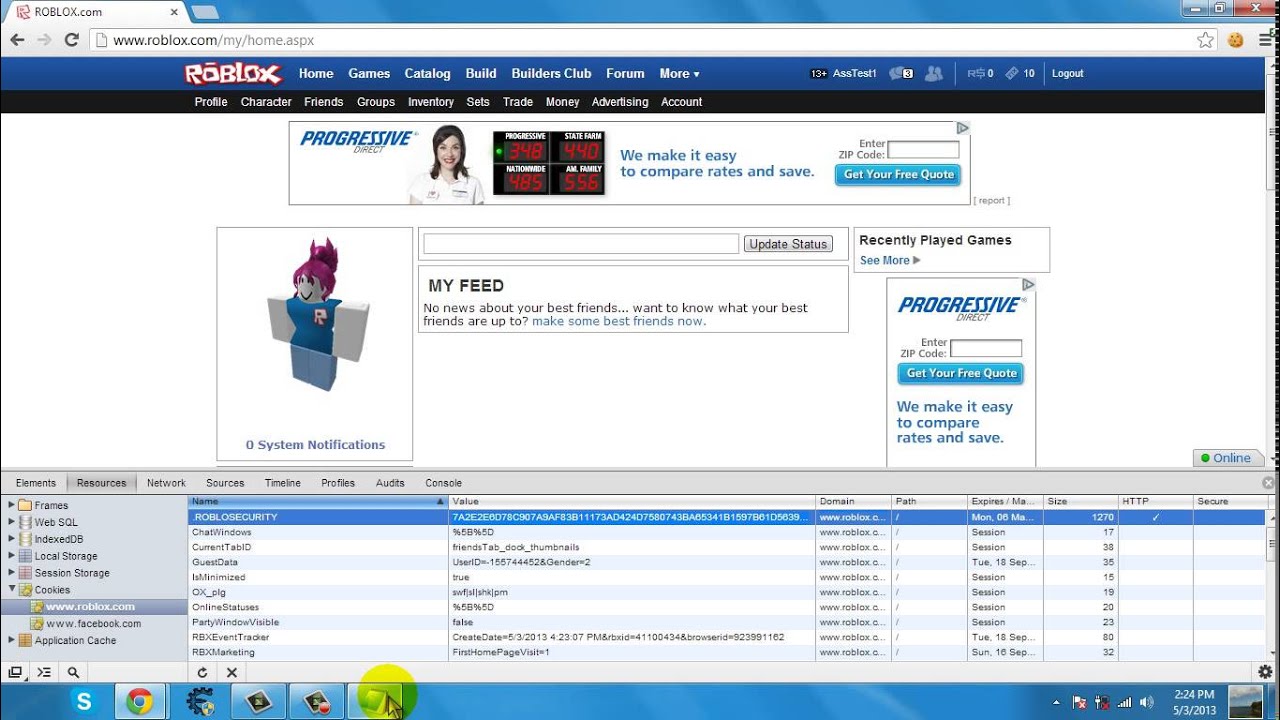Switch to the Timeline tab
This screenshot has width=1280, height=720.
point(283,483)
